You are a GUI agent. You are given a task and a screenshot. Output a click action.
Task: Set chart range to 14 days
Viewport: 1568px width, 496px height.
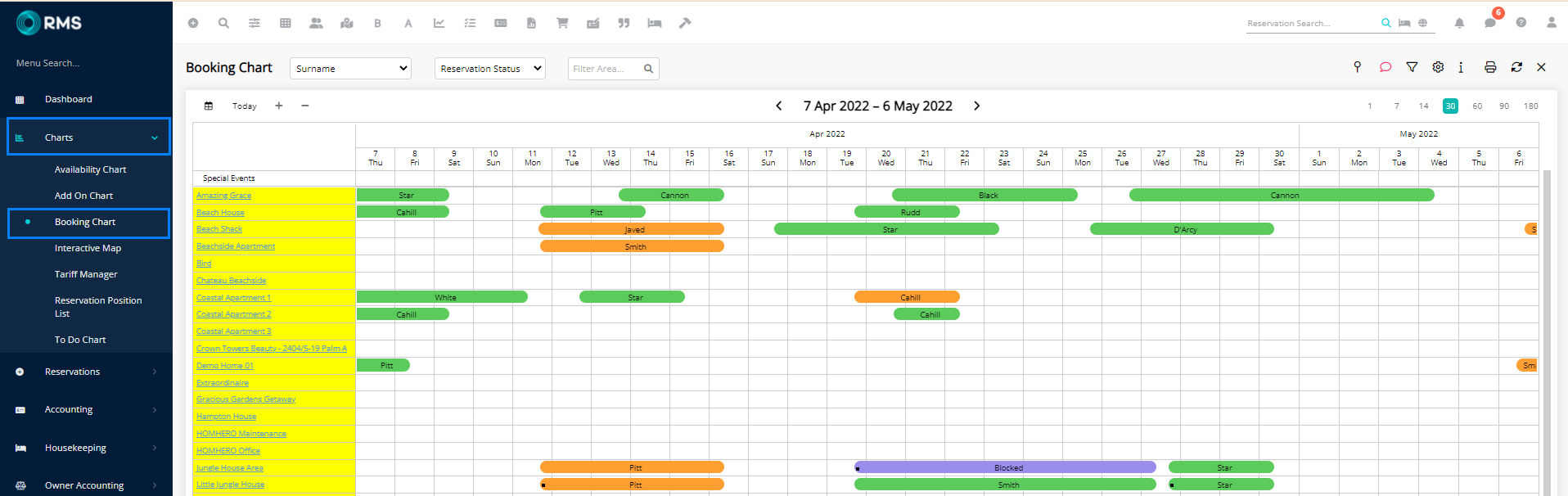[1424, 106]
